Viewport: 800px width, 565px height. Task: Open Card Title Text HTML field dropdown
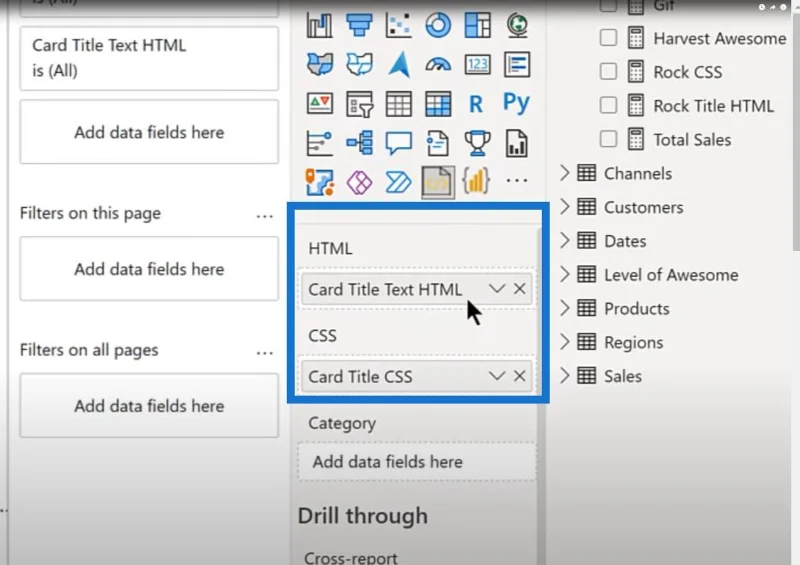(496, 289)
